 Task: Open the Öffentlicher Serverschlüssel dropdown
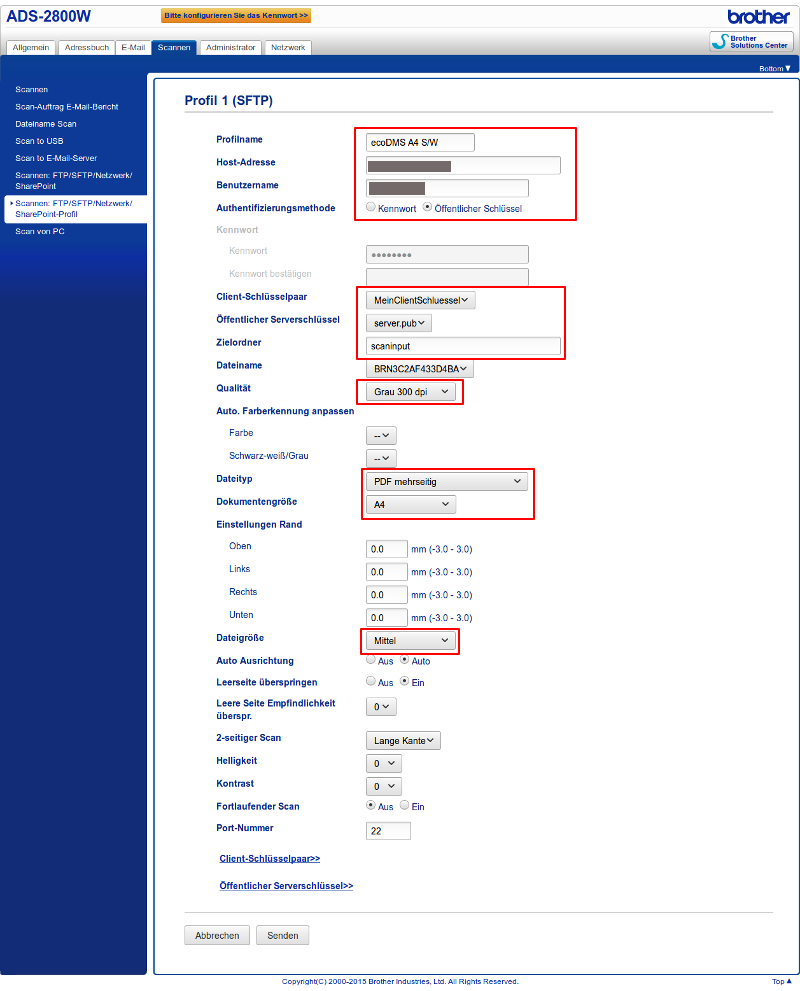399,323
